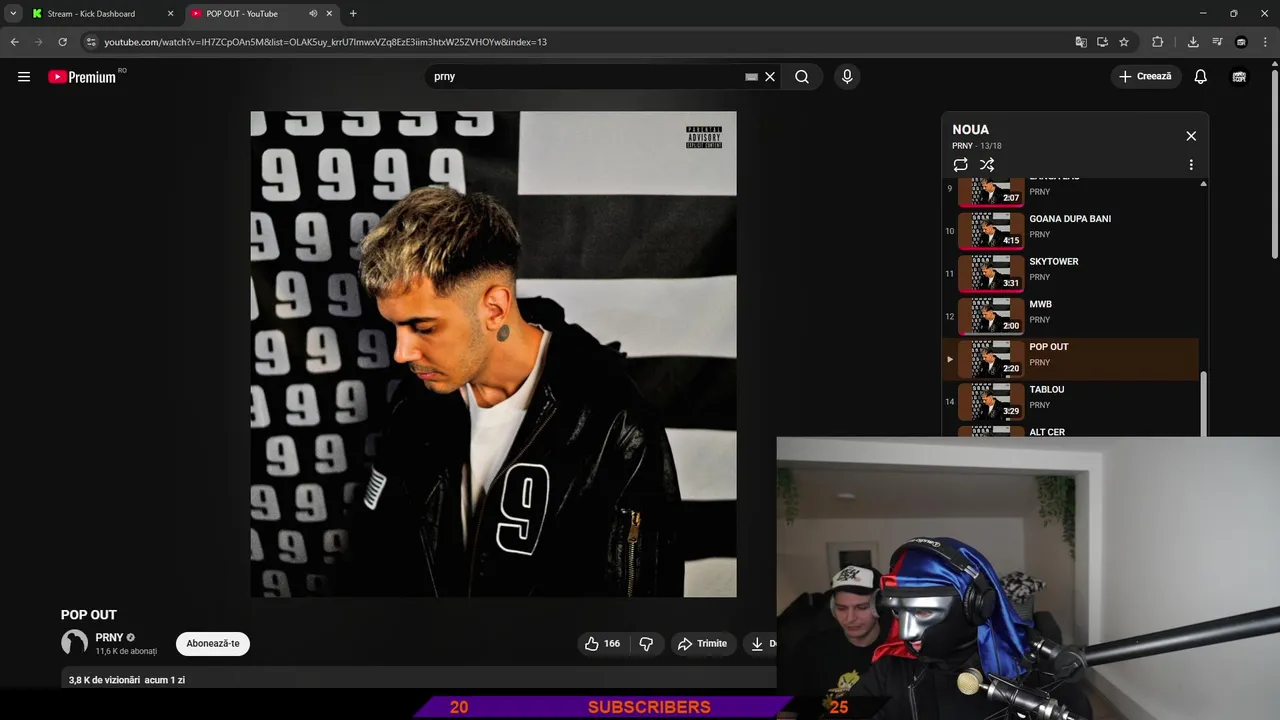The image size is (1280, 720).
Task: Focus the browser URL address bar
Action: 580,42
